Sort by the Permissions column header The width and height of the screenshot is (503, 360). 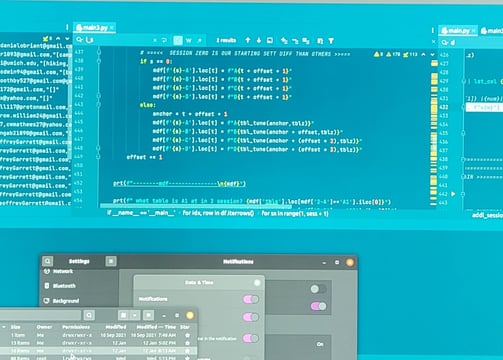pyautogui.click(x=76, y=327)
